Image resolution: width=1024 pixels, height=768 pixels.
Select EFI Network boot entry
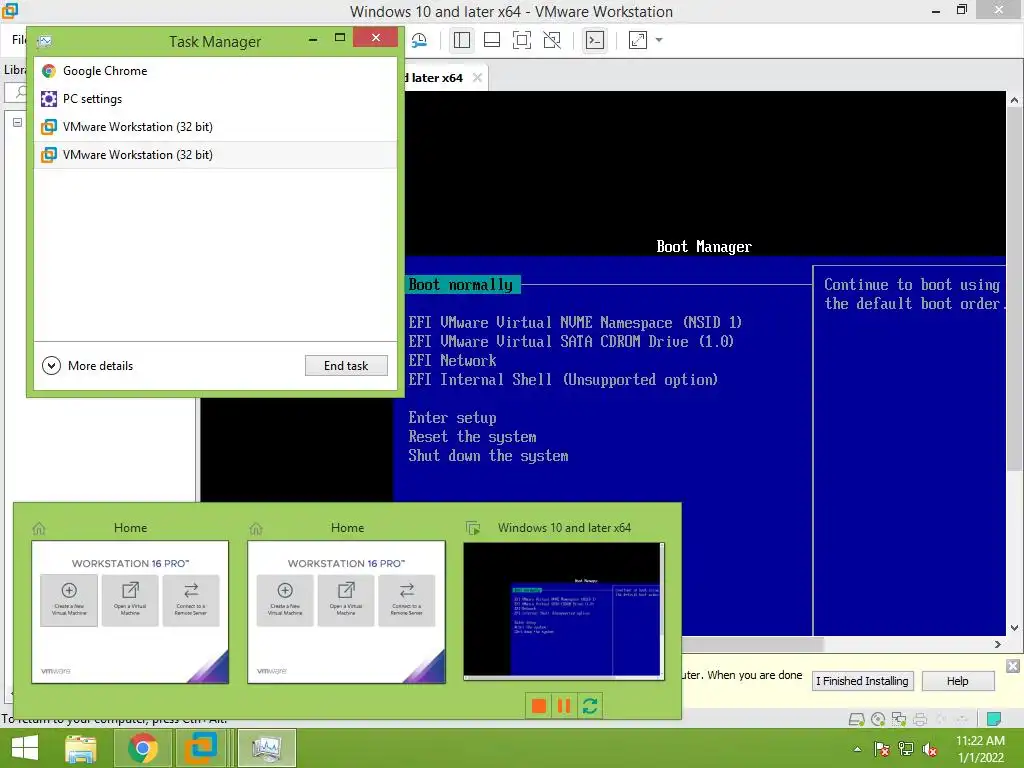pos(453,360)
